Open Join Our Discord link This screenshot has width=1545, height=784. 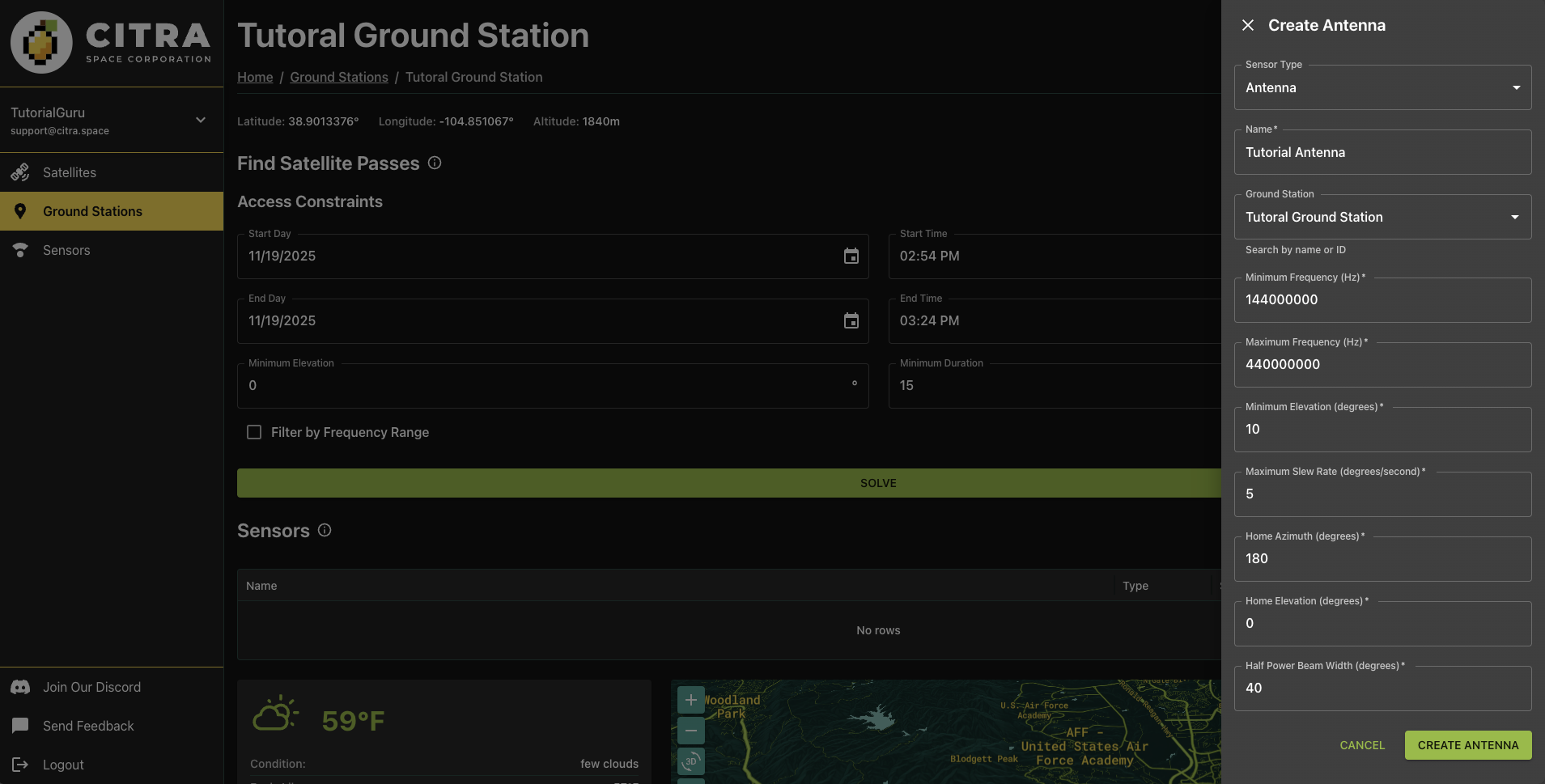112,687
